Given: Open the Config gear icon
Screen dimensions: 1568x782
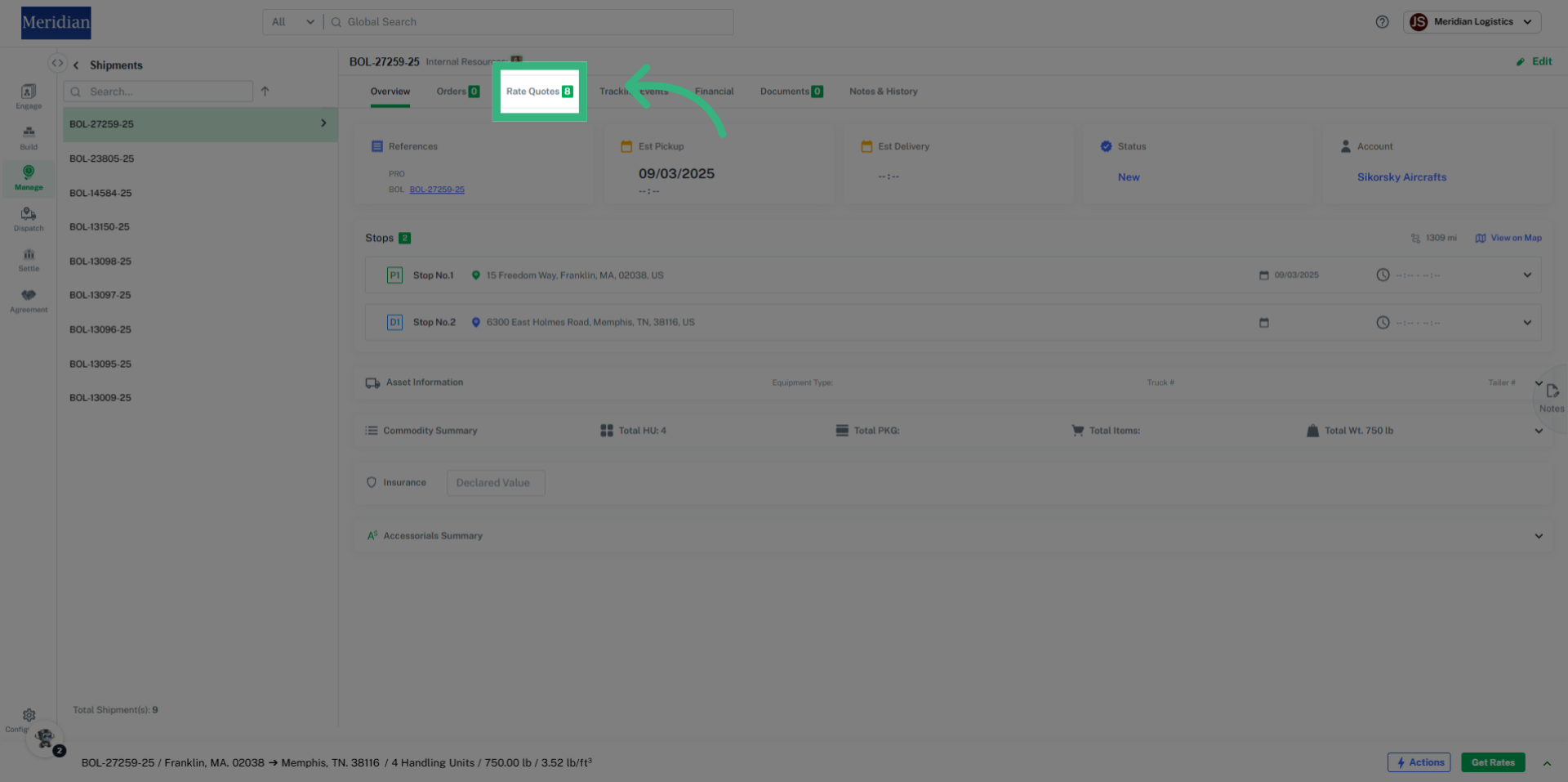Looking at the screenshot, I should tap(29, 715).
